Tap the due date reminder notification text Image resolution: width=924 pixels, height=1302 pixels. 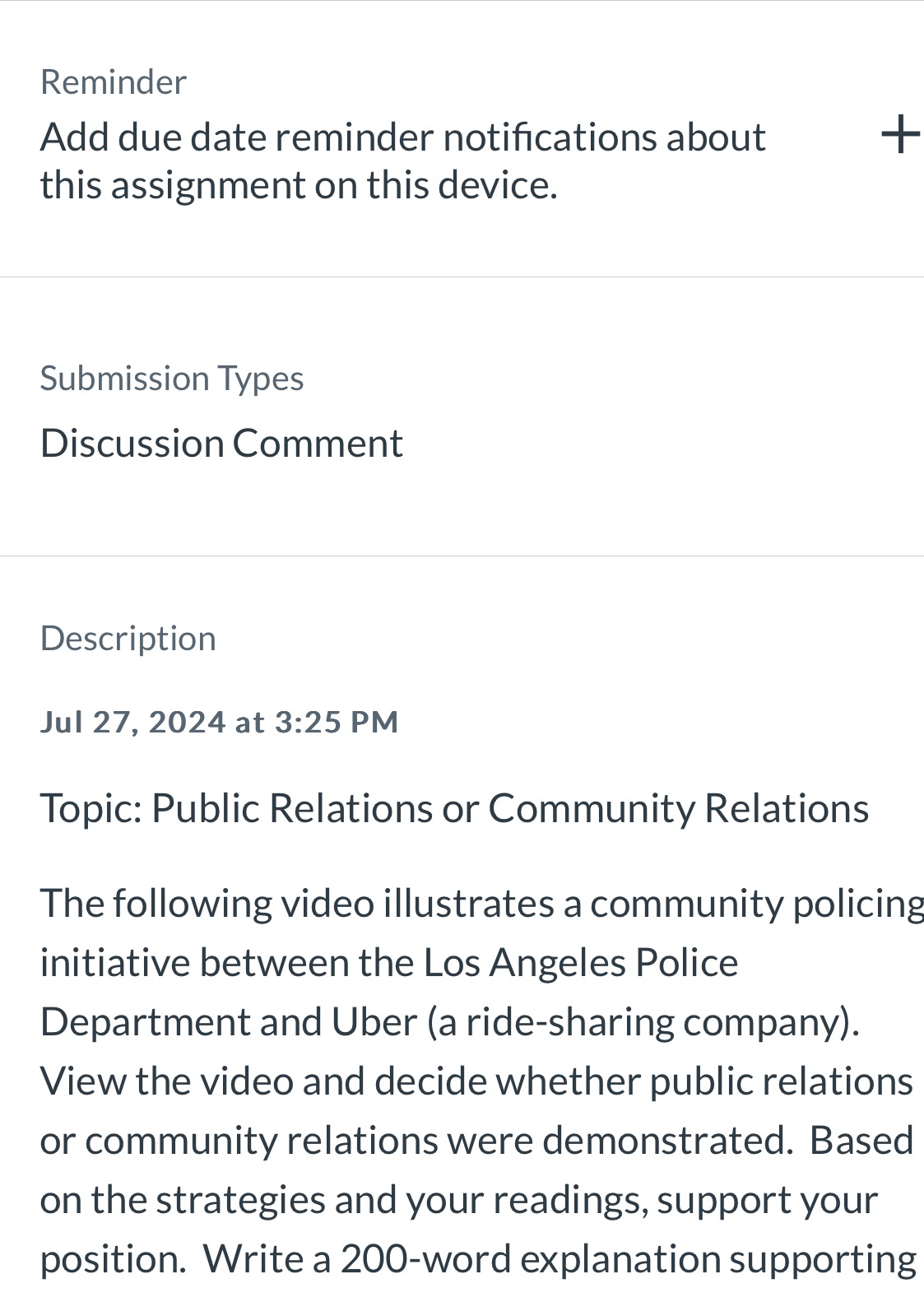(403, 160)
